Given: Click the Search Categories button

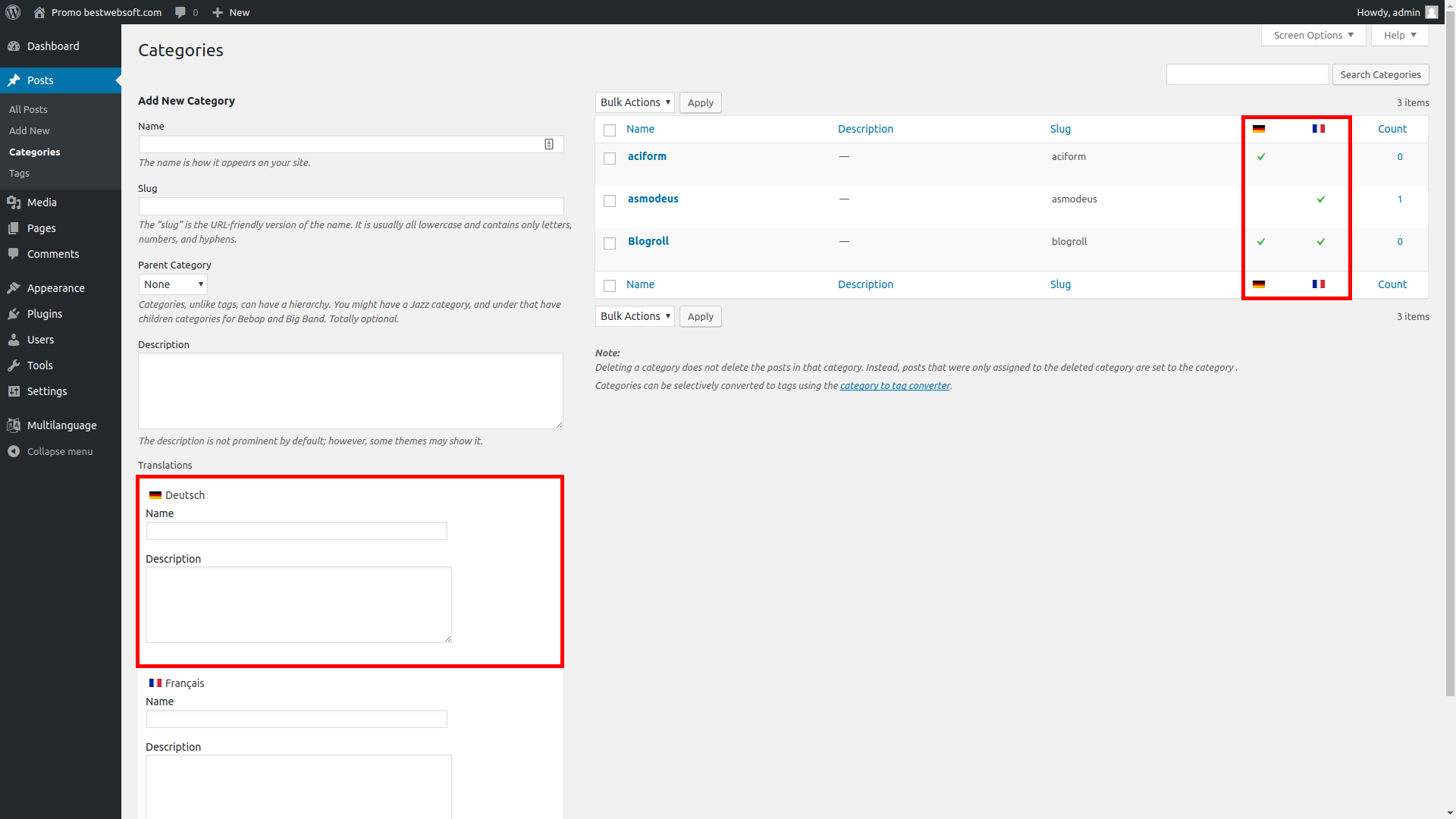Looking at the screenshot, I should point(1380,74).
